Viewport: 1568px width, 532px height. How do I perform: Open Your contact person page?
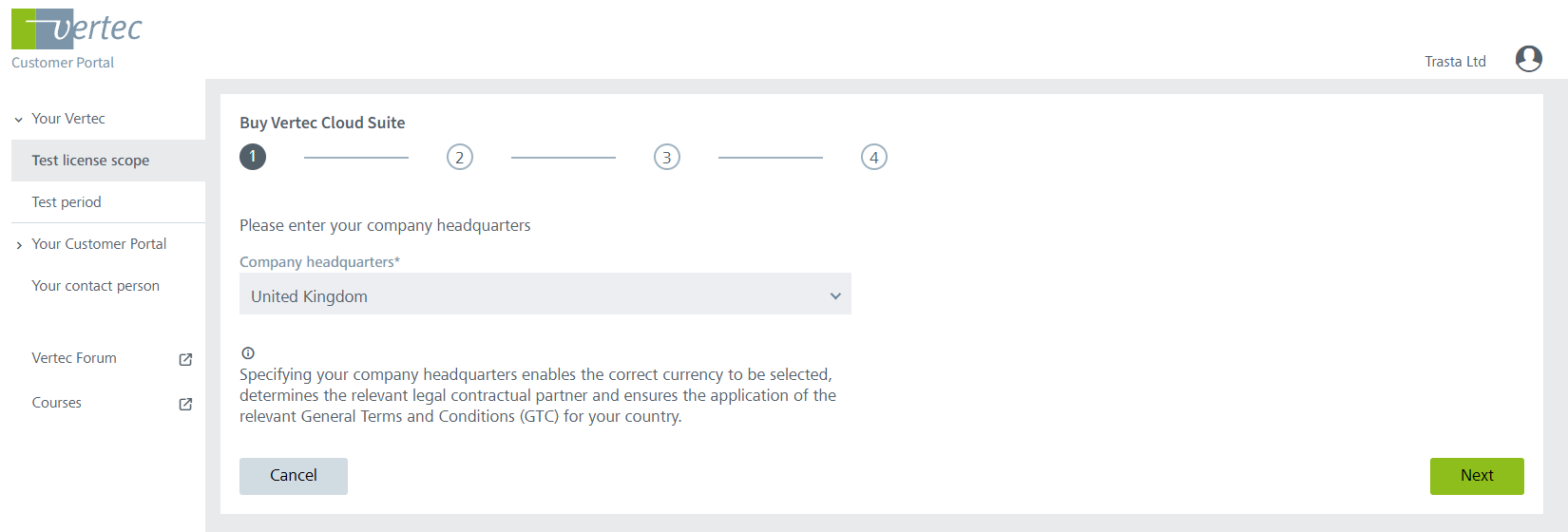click(x=95, y=286)
